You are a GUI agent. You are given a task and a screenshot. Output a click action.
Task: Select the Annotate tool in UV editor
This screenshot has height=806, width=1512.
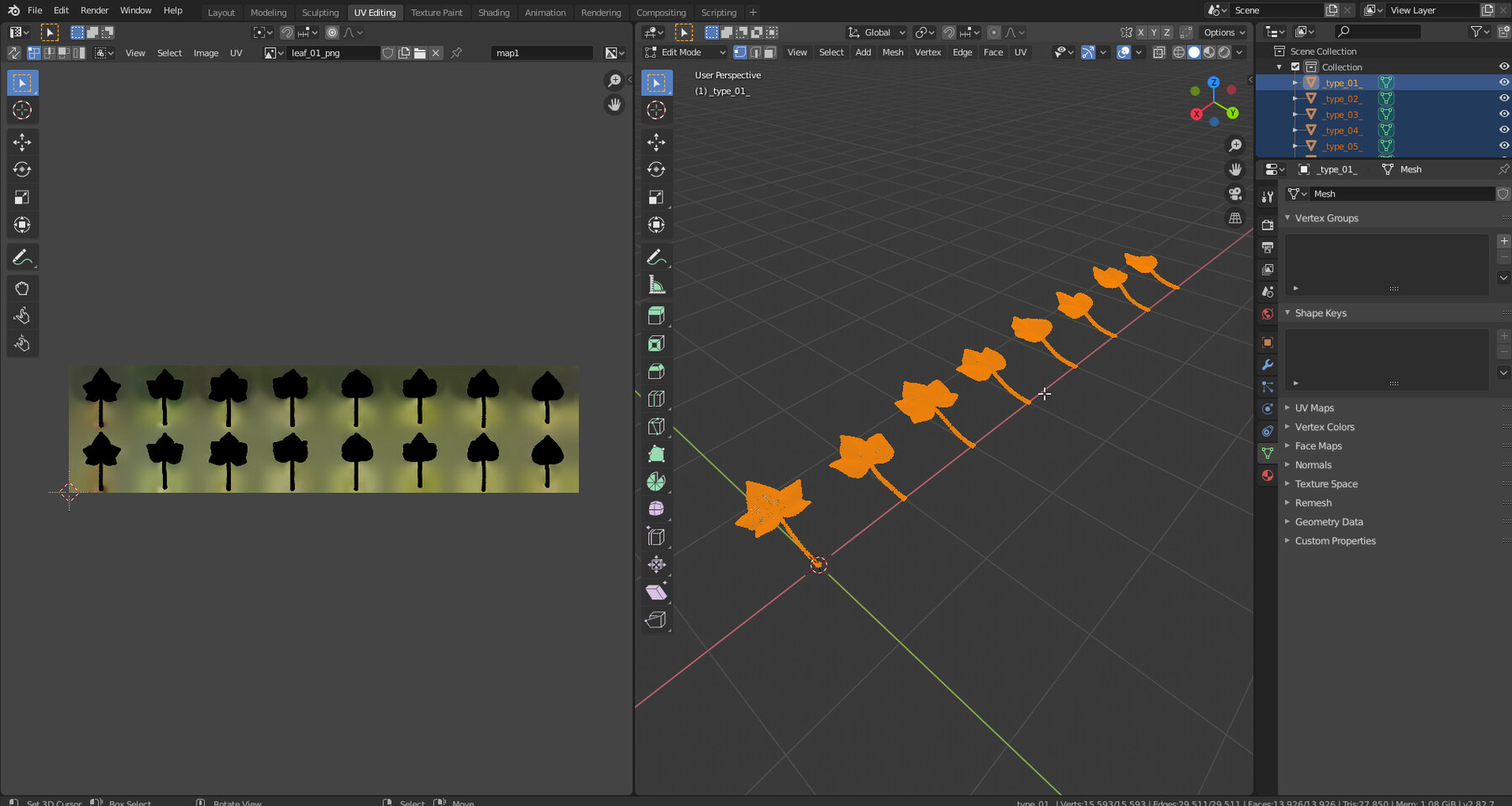[x=23, y=258]
